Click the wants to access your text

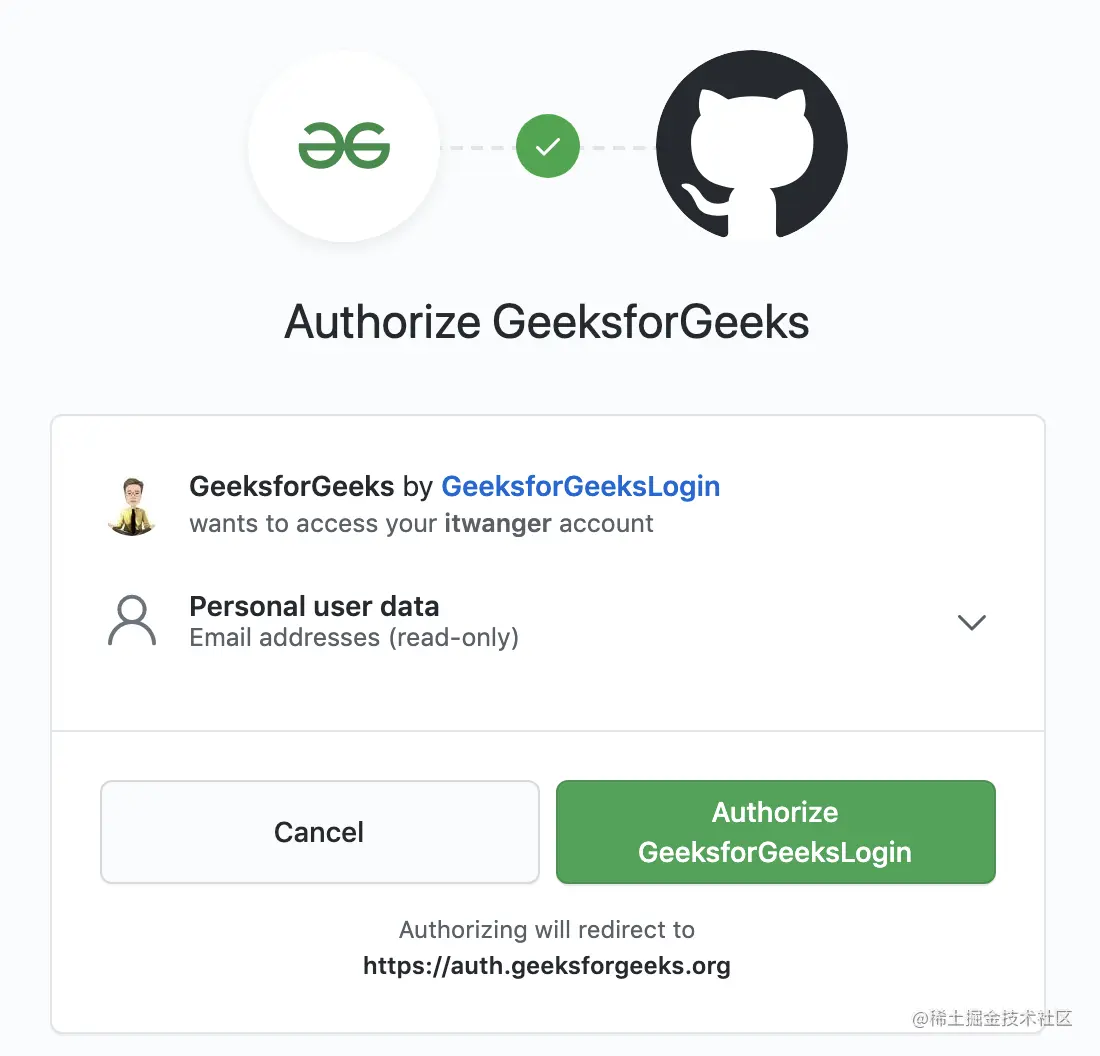pos(314,523)
